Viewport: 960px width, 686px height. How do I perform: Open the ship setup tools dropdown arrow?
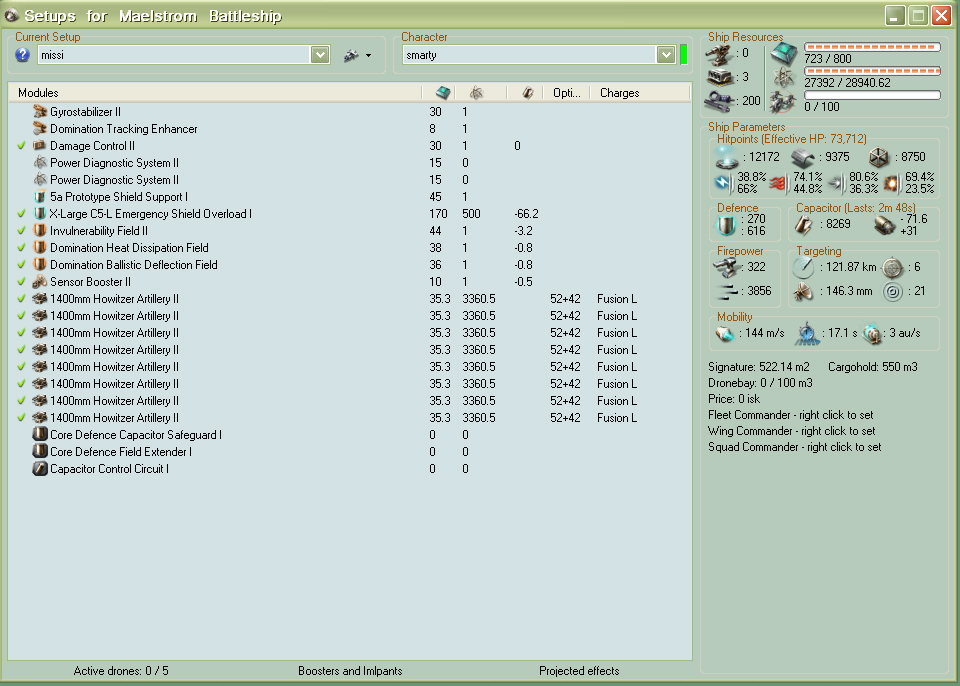(368, 56)
